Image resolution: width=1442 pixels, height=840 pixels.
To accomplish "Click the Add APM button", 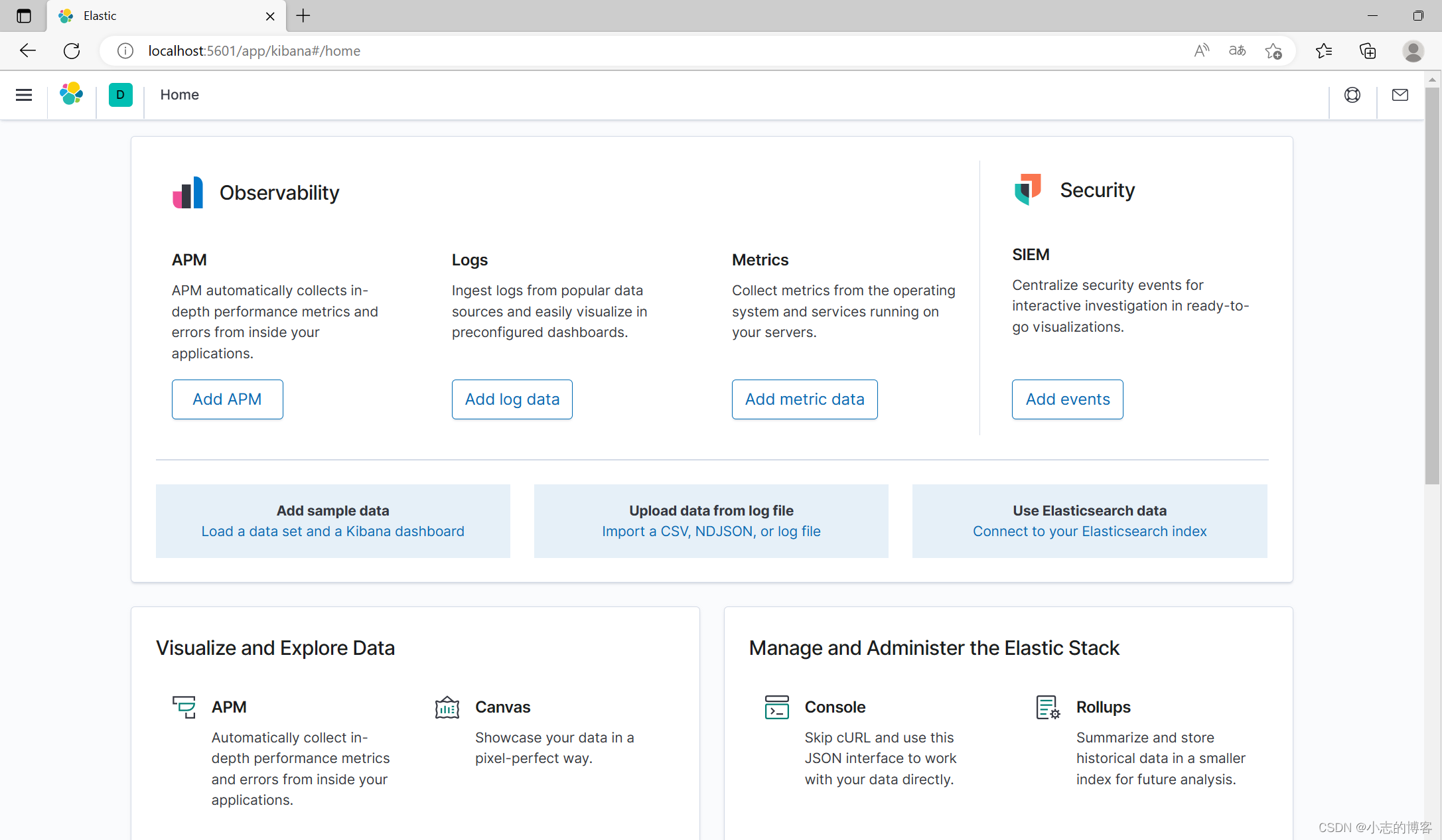I will coord(227,399).
